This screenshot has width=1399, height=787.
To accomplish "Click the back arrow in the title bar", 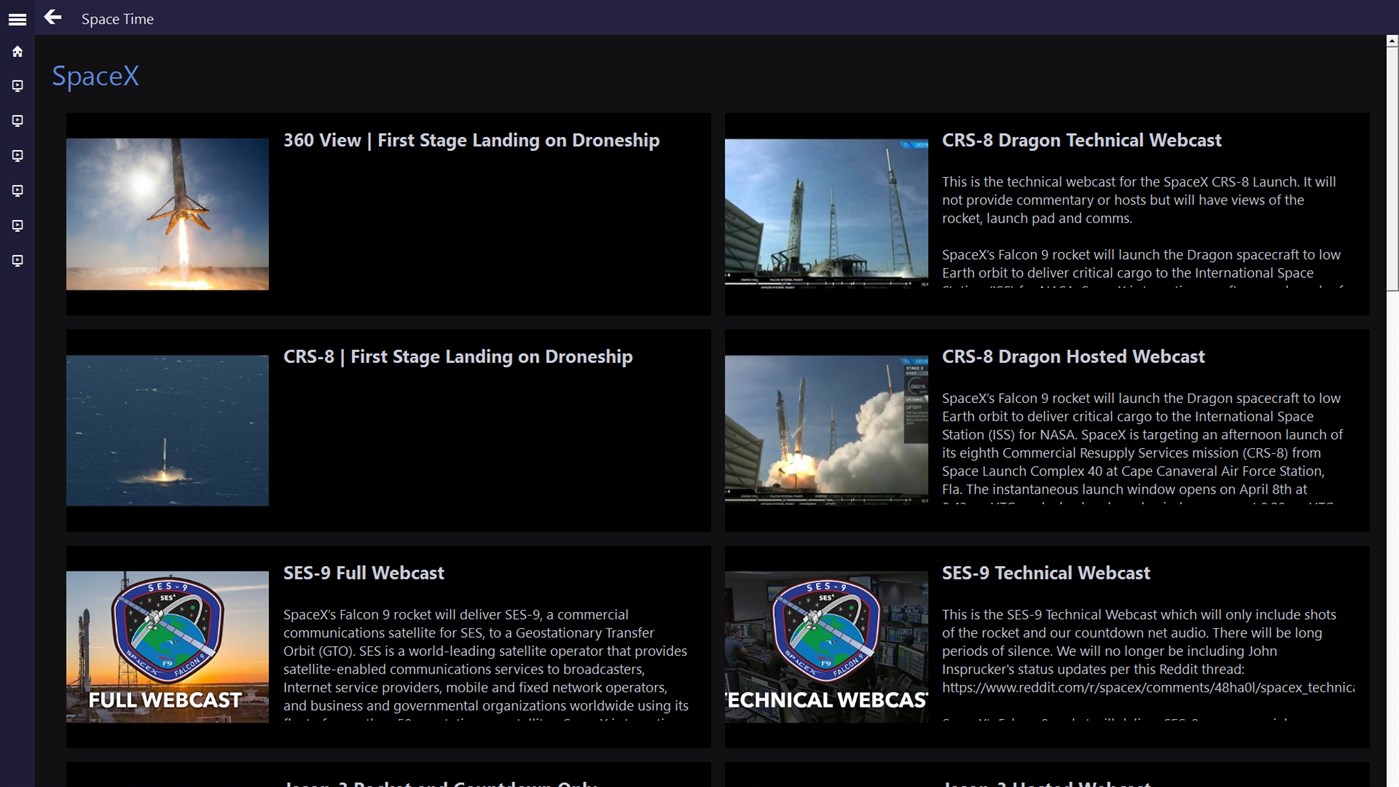I will tap(51, 17).
